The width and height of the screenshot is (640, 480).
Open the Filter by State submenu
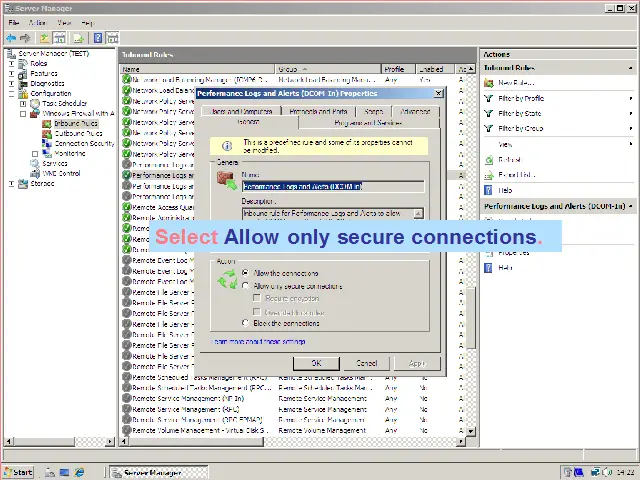pos(559,113)
